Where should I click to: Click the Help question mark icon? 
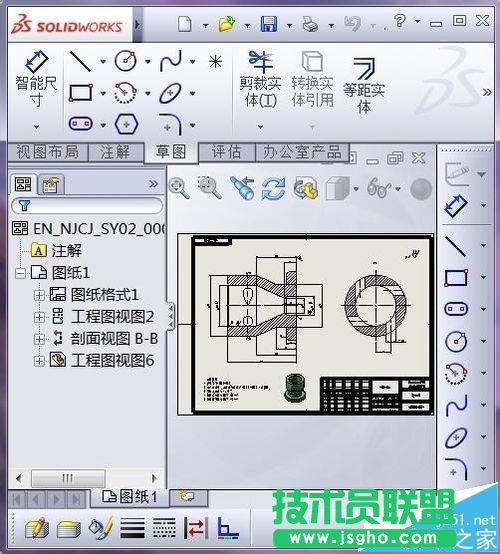399,20
